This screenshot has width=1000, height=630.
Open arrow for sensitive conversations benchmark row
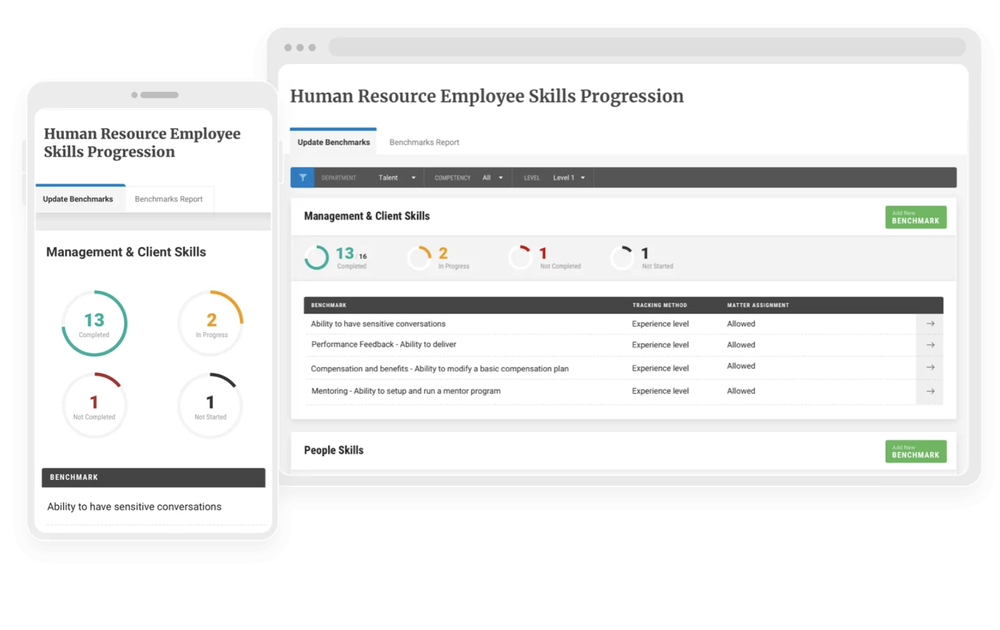point(930,324)
